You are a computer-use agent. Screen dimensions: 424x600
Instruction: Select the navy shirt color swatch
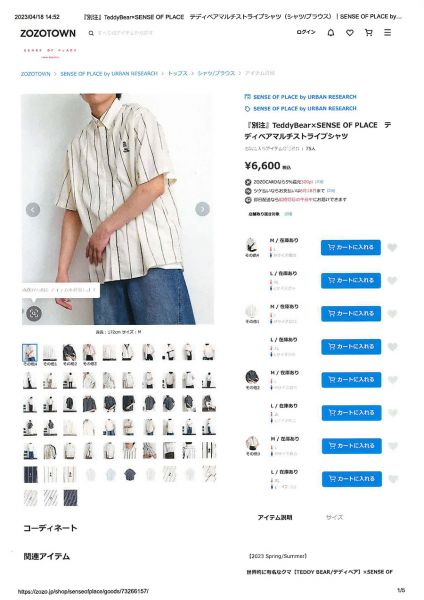coord(252,379)
